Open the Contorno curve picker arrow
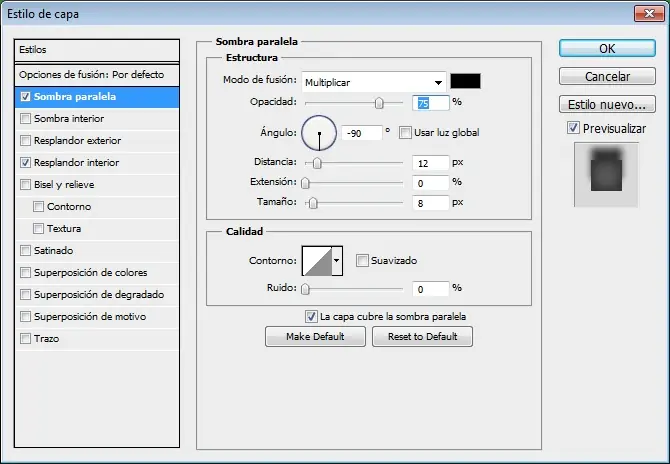Screen dimensions: 670x464 click(337, 260)
